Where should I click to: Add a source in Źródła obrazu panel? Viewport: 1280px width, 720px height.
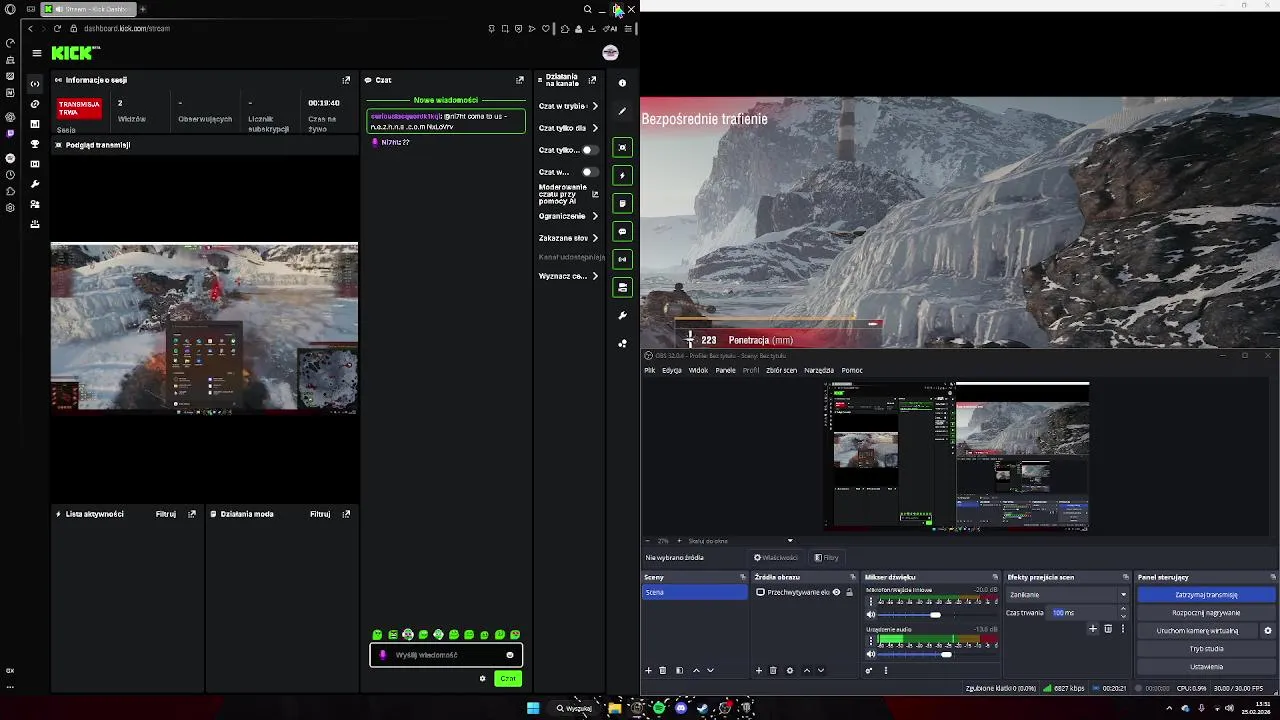(x=759, y=670)
